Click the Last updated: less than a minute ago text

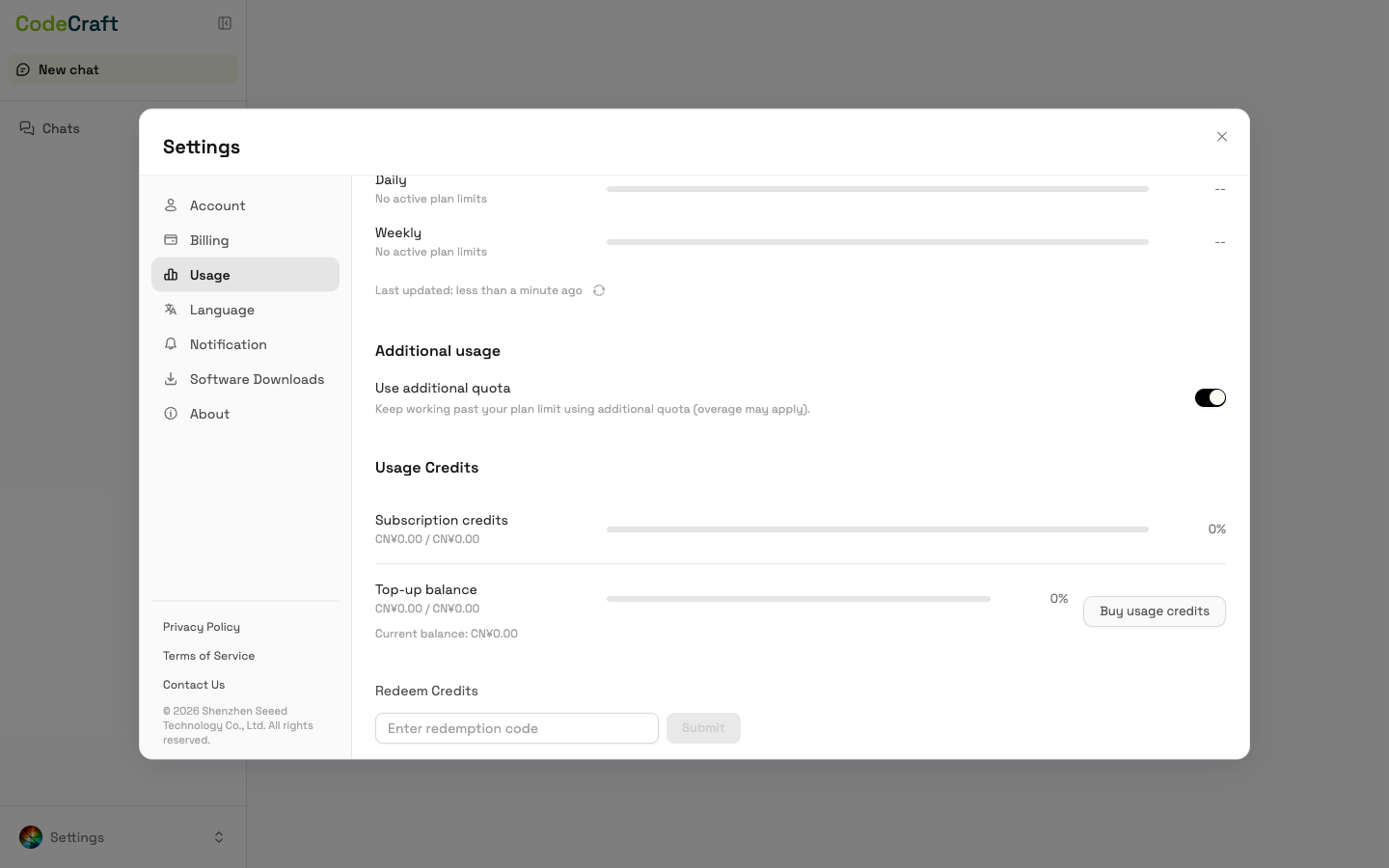coord(478,290)
